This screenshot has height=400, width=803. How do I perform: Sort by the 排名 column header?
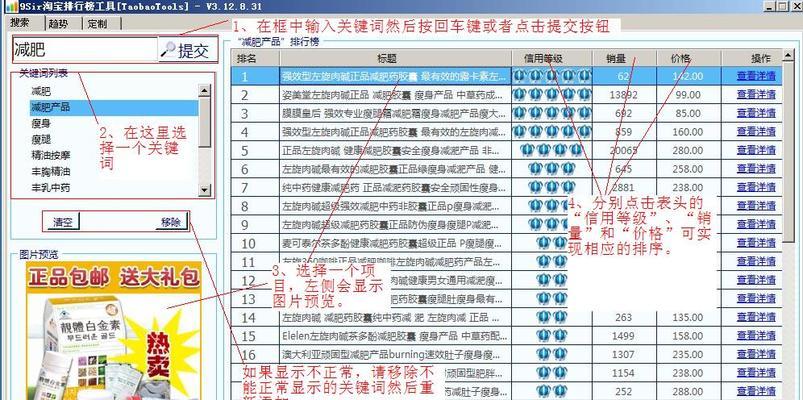(x=255, y=58)
